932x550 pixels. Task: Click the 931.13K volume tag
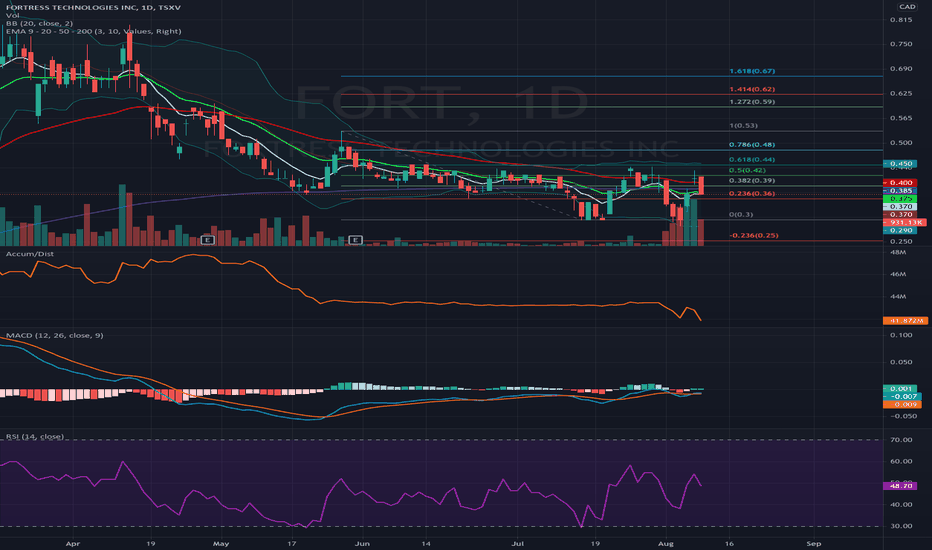(904, 222)
